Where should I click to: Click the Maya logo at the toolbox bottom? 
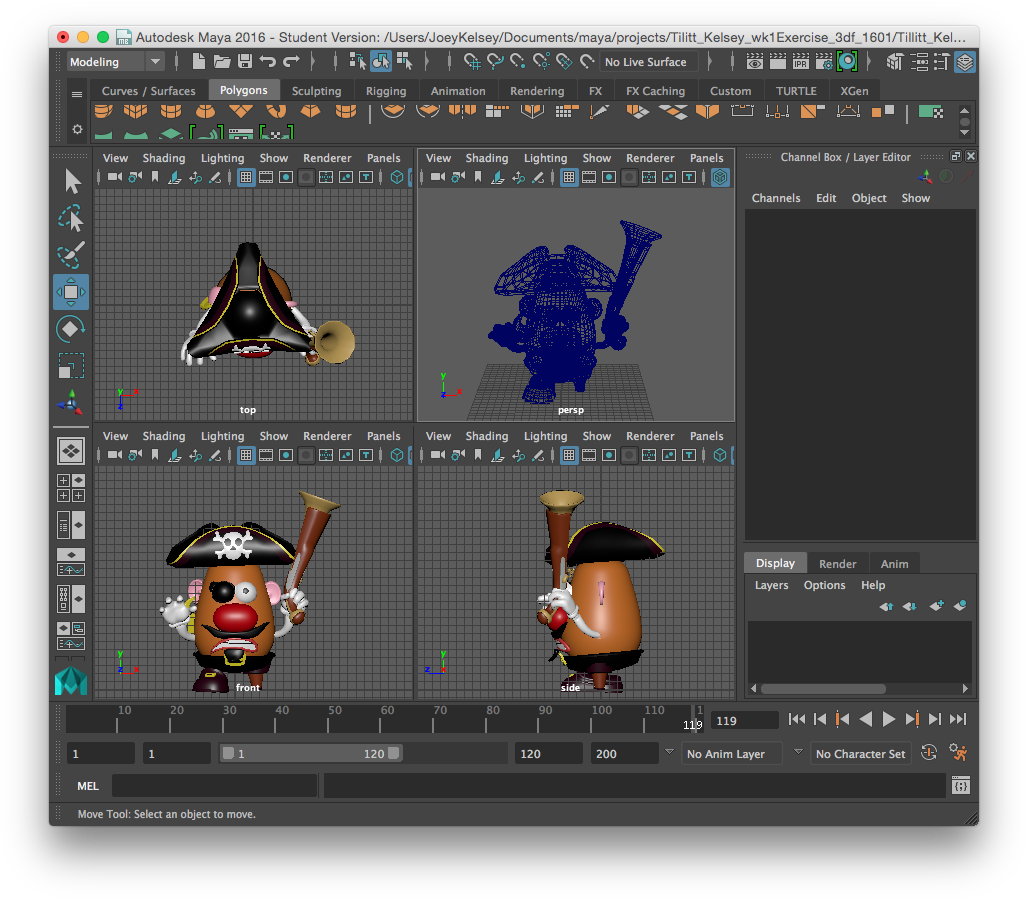(71, 681)
